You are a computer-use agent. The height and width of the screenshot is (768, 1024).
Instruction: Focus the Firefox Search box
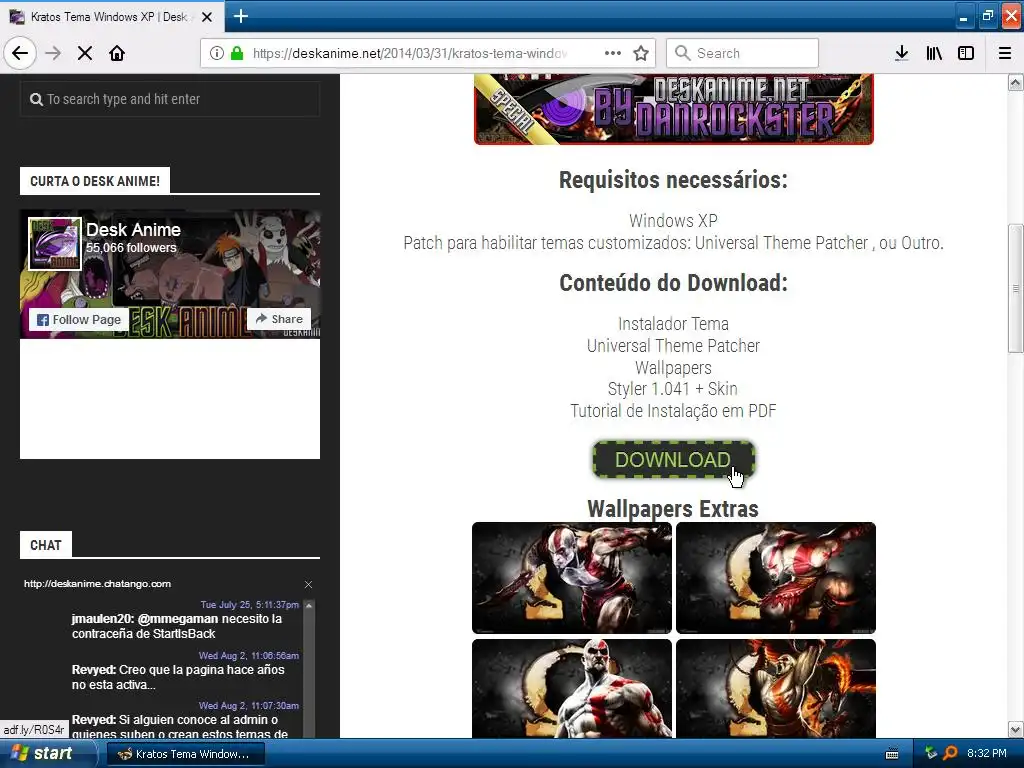(743, 53)
